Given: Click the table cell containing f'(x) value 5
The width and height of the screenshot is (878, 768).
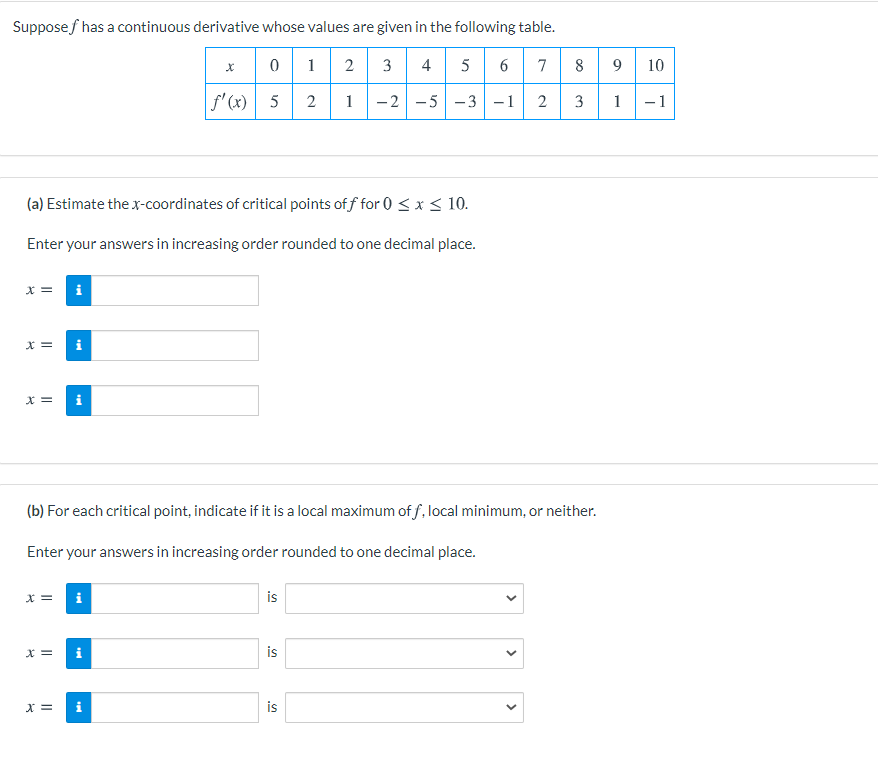Looking at the screenshot, I should click(273, 100).
